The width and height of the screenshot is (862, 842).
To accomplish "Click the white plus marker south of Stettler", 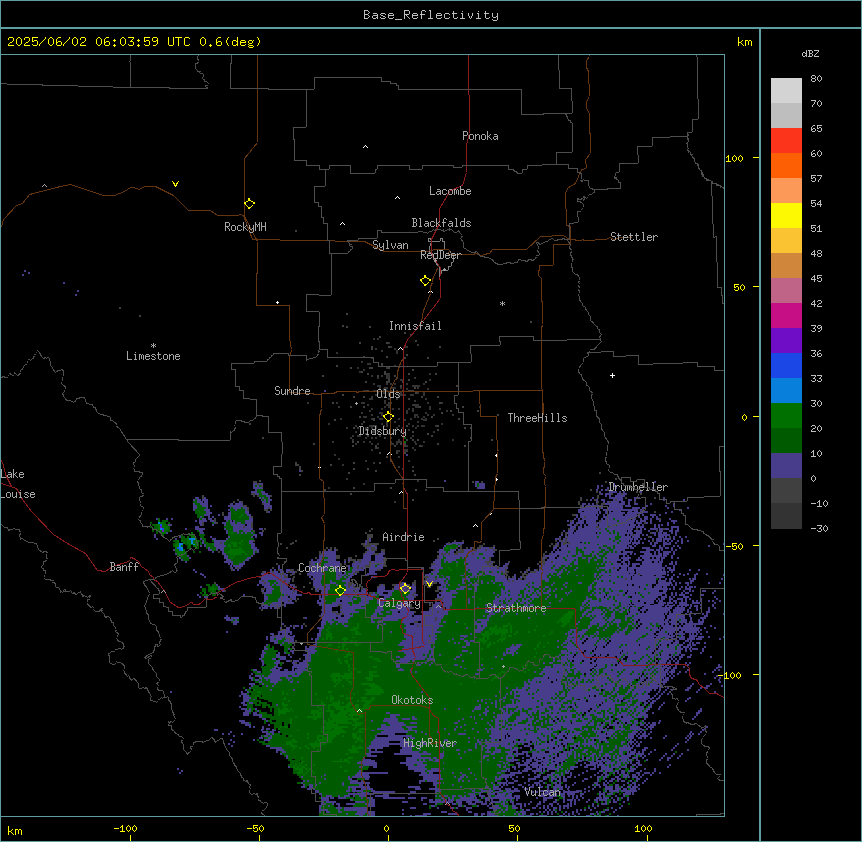I will click(612, 375).
